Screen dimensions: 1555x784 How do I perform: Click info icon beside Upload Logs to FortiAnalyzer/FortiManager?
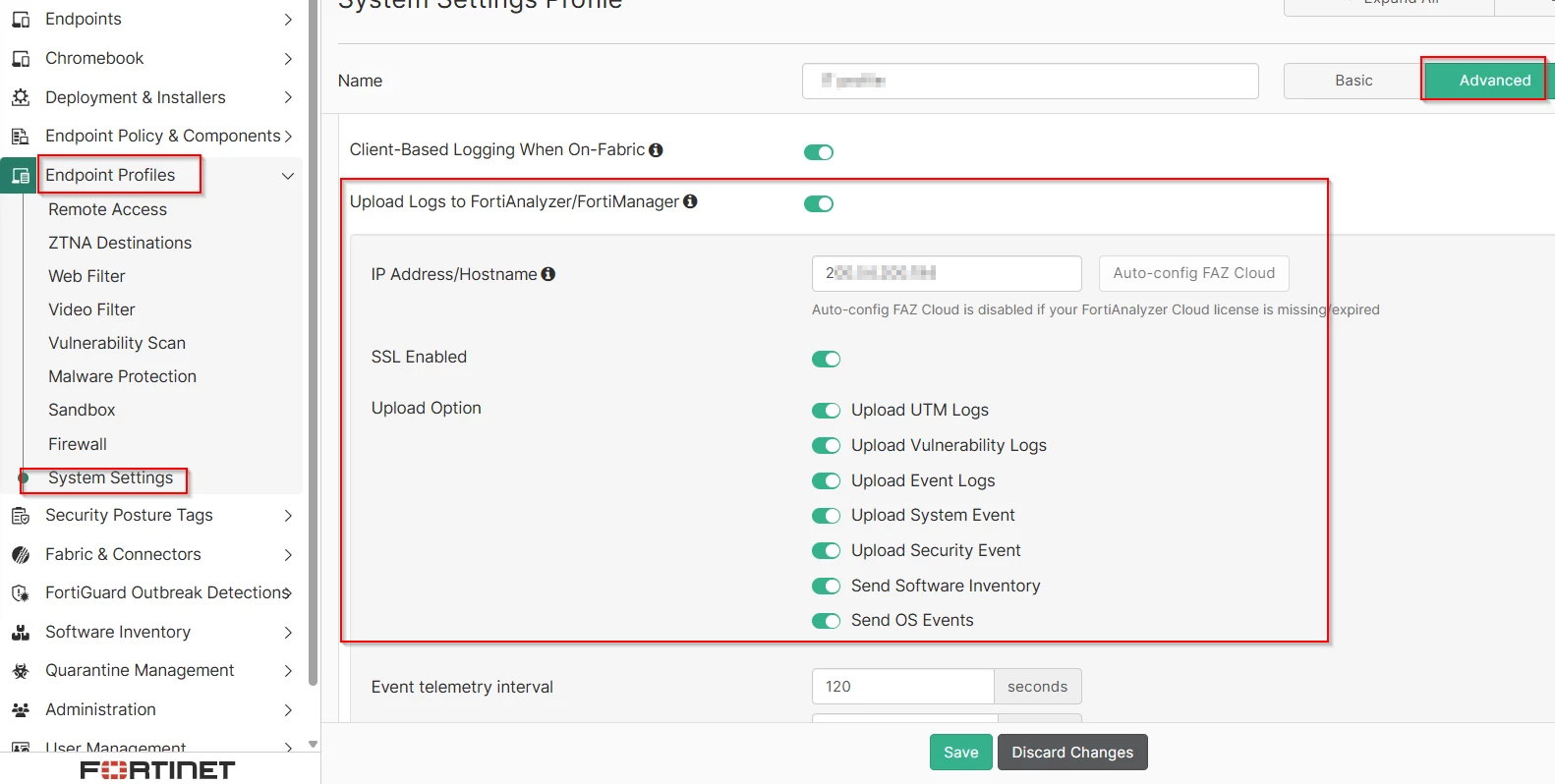click(x=690, y=201)
